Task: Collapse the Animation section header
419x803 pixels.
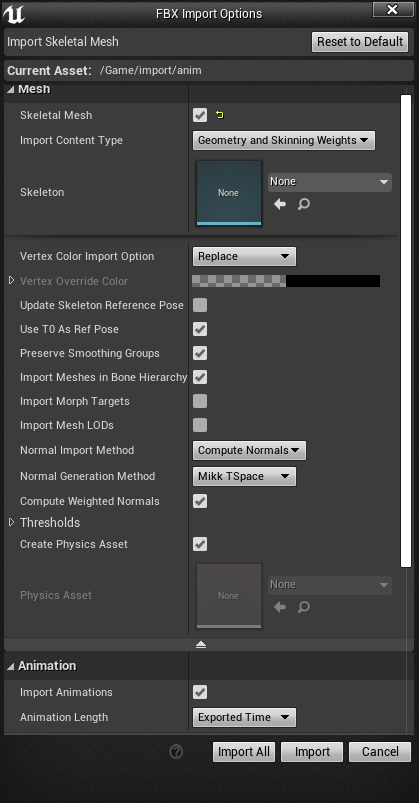Action: coord(41,666)
